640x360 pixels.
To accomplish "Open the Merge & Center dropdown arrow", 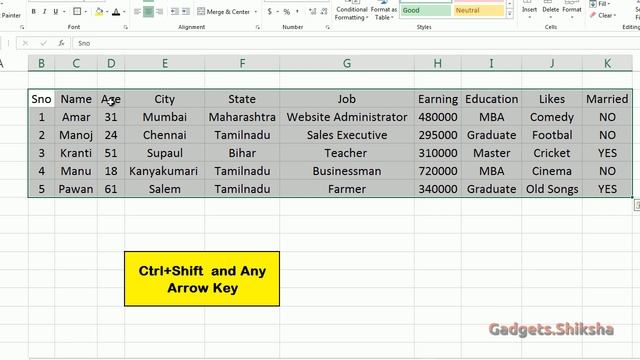I will (256, 12).
